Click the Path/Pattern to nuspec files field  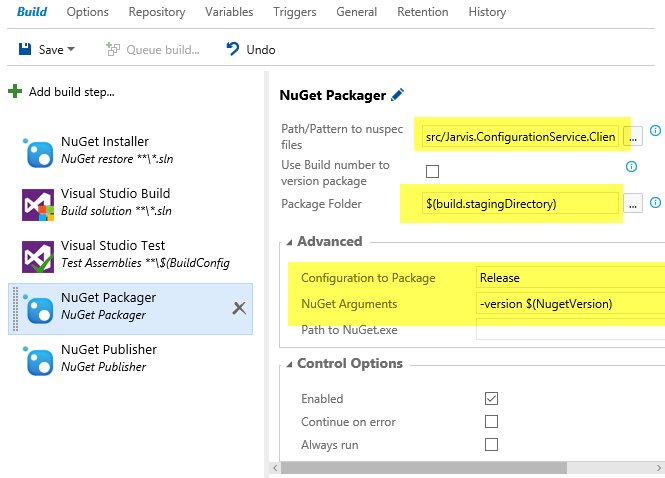click(520, 137)
